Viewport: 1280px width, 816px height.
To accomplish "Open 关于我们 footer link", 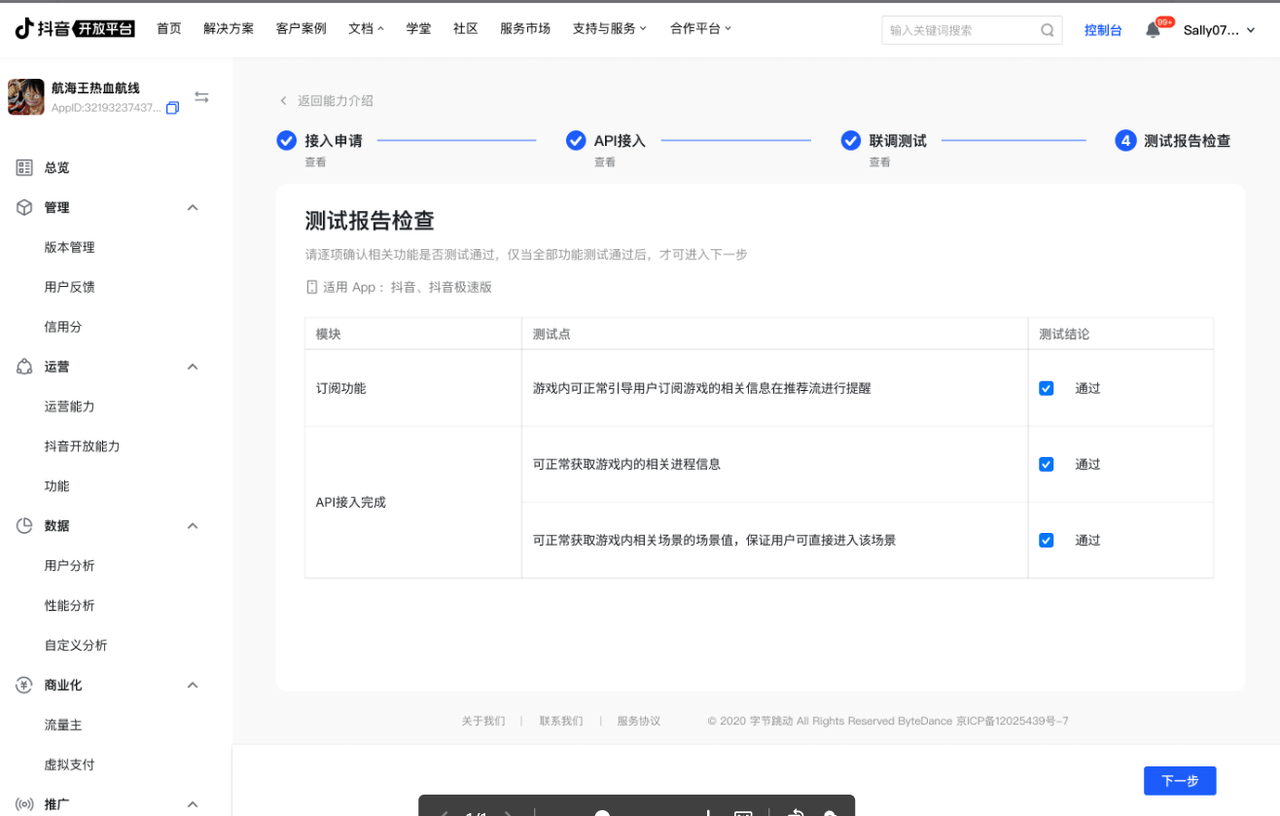I will point(483,721).
